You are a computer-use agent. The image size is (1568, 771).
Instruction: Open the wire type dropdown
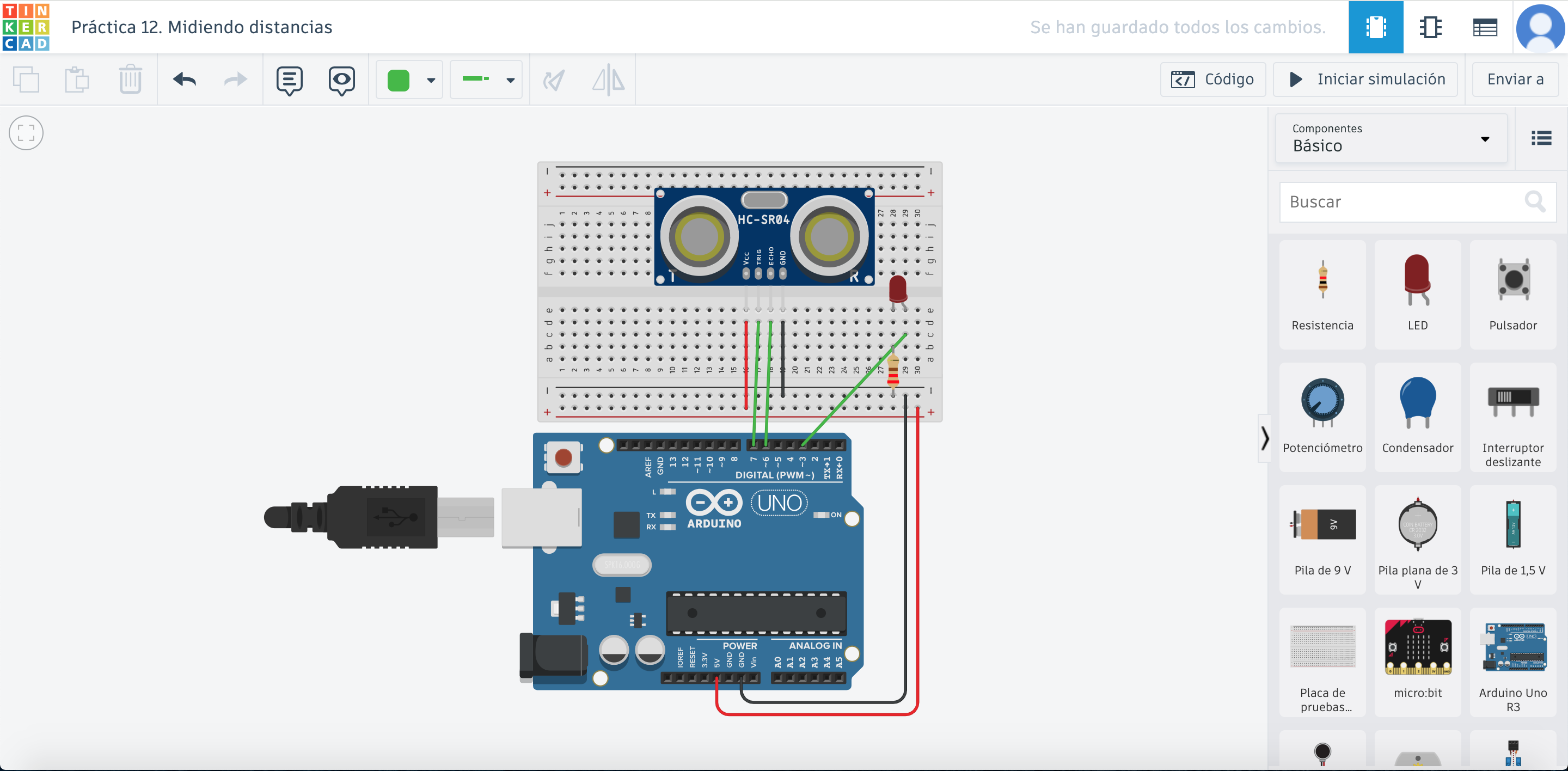[510, 79]
